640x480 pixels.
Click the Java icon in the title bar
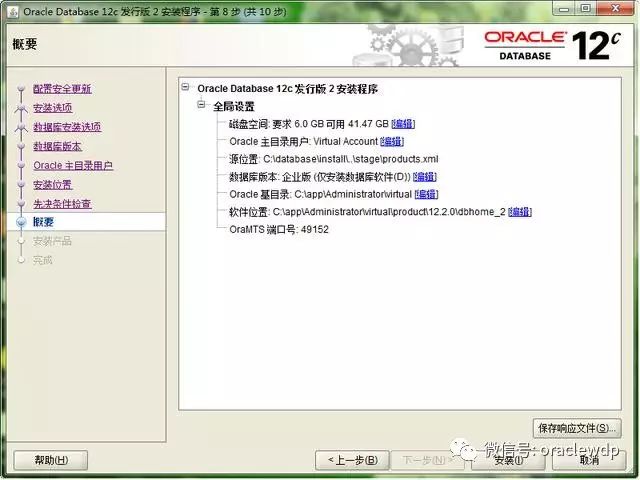pyautogui.click(x=13, y=12)
